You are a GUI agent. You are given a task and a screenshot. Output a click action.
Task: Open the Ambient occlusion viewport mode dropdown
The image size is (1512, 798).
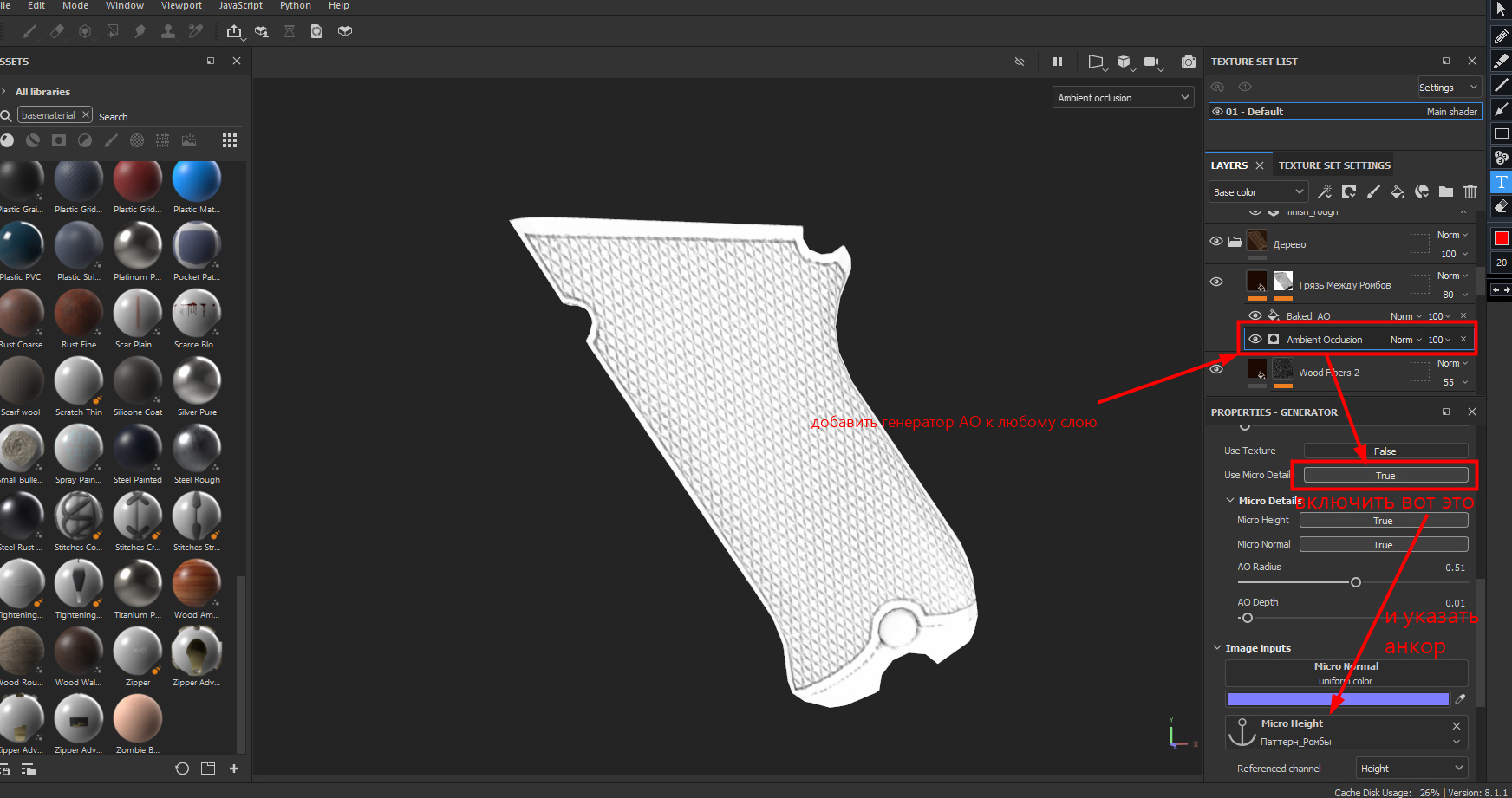point(1124,98)
